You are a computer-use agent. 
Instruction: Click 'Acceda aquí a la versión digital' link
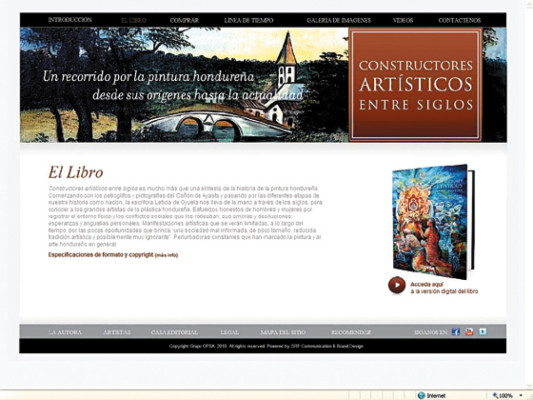coord(444,288)
